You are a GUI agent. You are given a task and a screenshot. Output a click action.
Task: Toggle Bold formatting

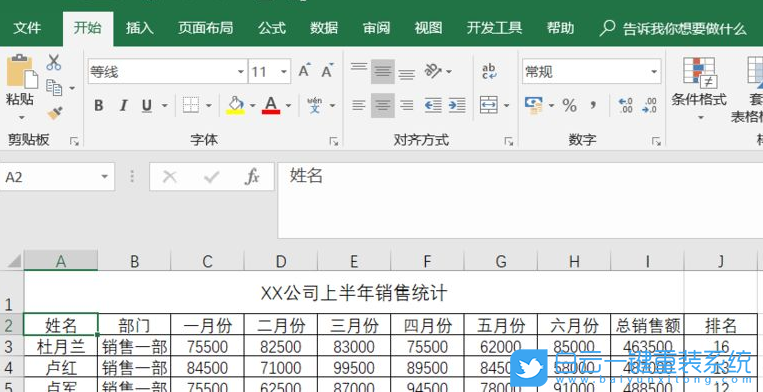(x=99, y=106)
